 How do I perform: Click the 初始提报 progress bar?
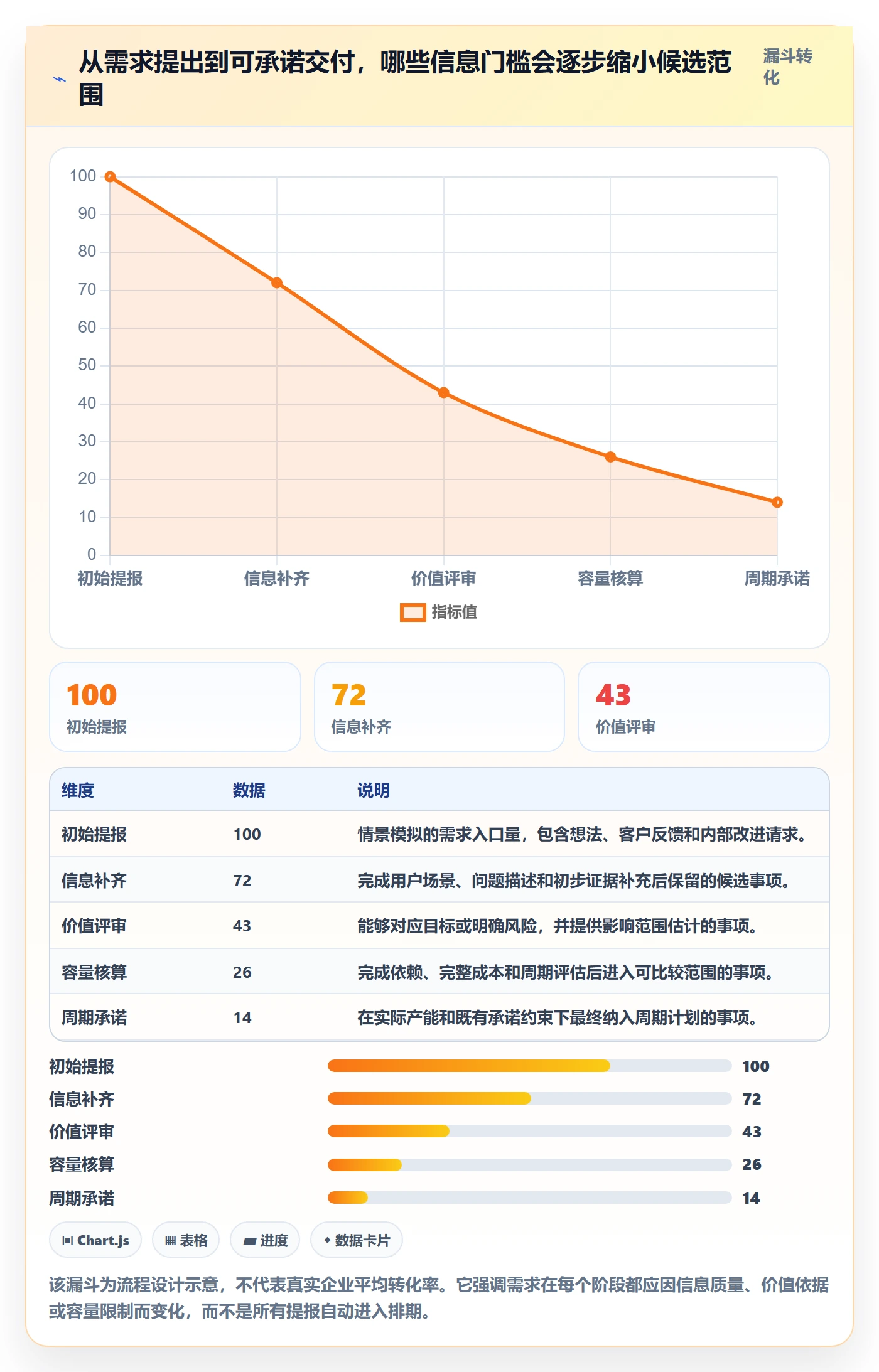(529, 1066)
